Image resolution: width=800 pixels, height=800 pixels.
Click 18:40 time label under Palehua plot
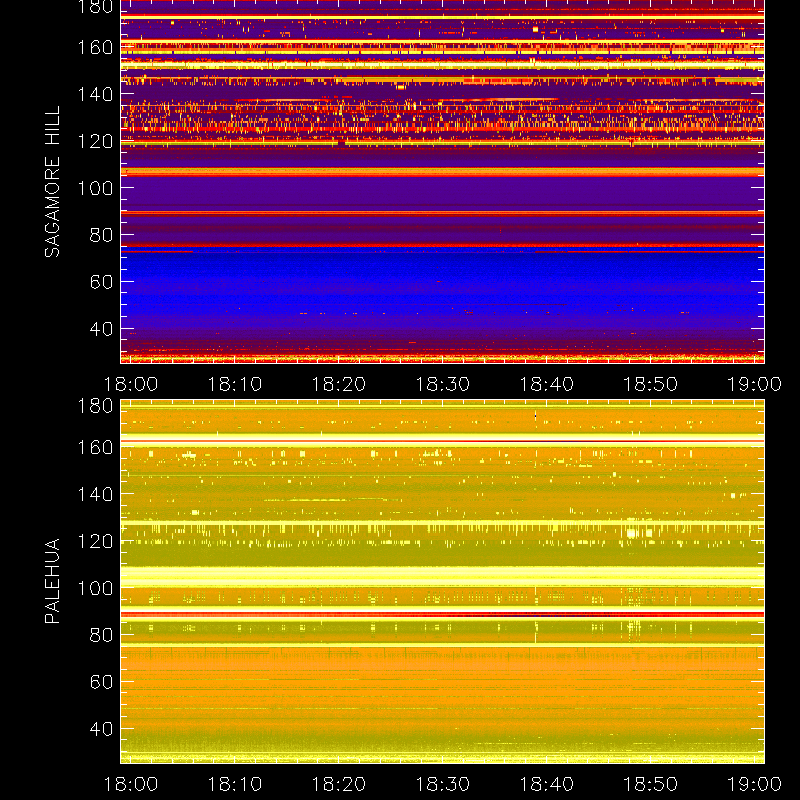(547, 784)
